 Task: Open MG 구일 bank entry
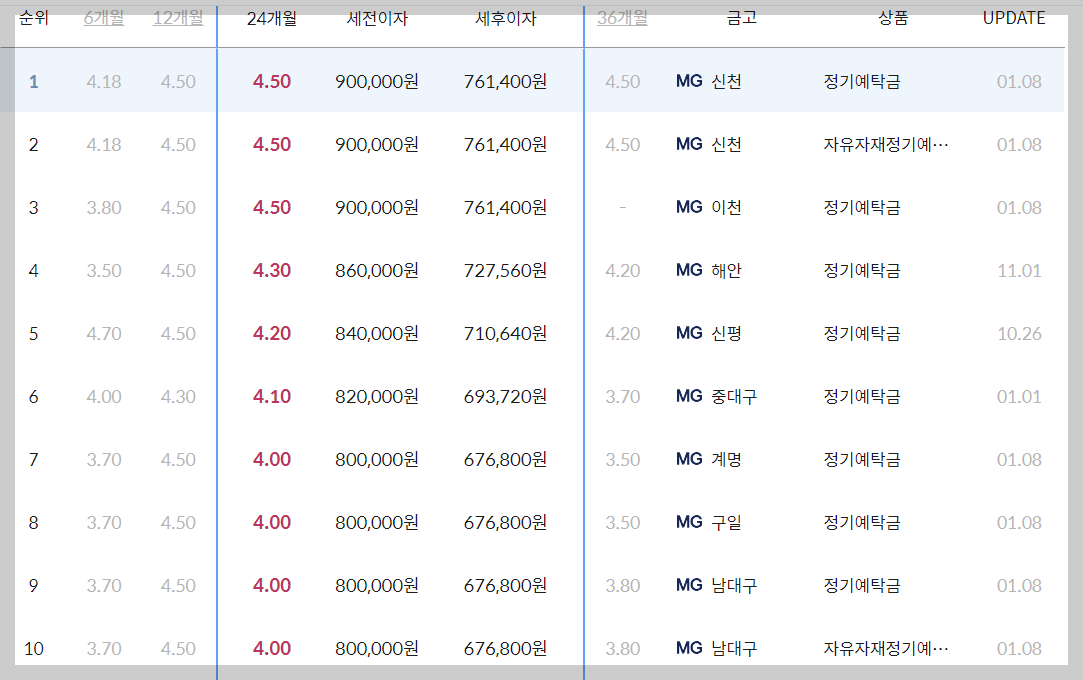pos(709,523)
